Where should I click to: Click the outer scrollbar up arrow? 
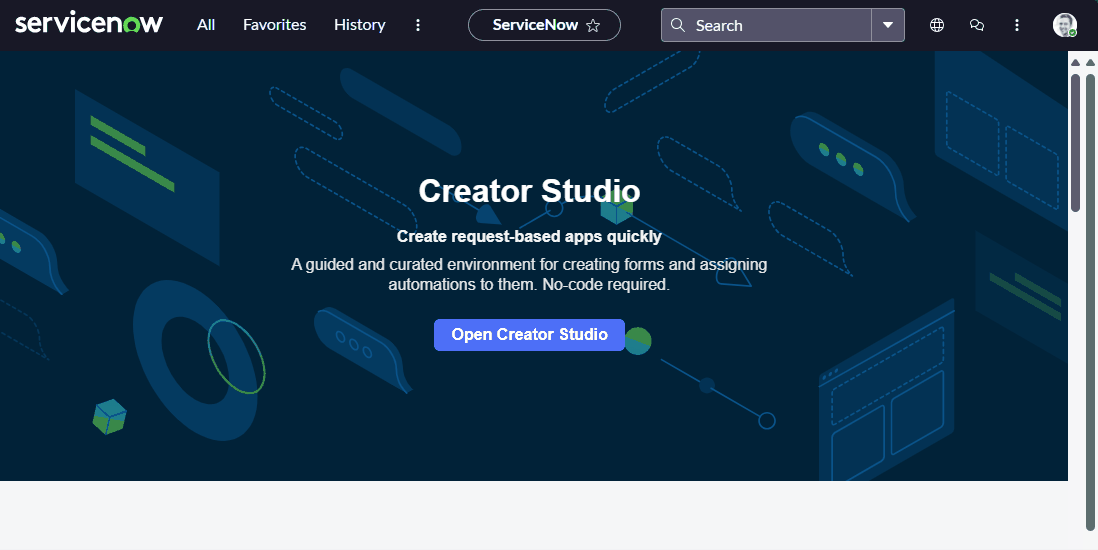(x=1090, y=63)
